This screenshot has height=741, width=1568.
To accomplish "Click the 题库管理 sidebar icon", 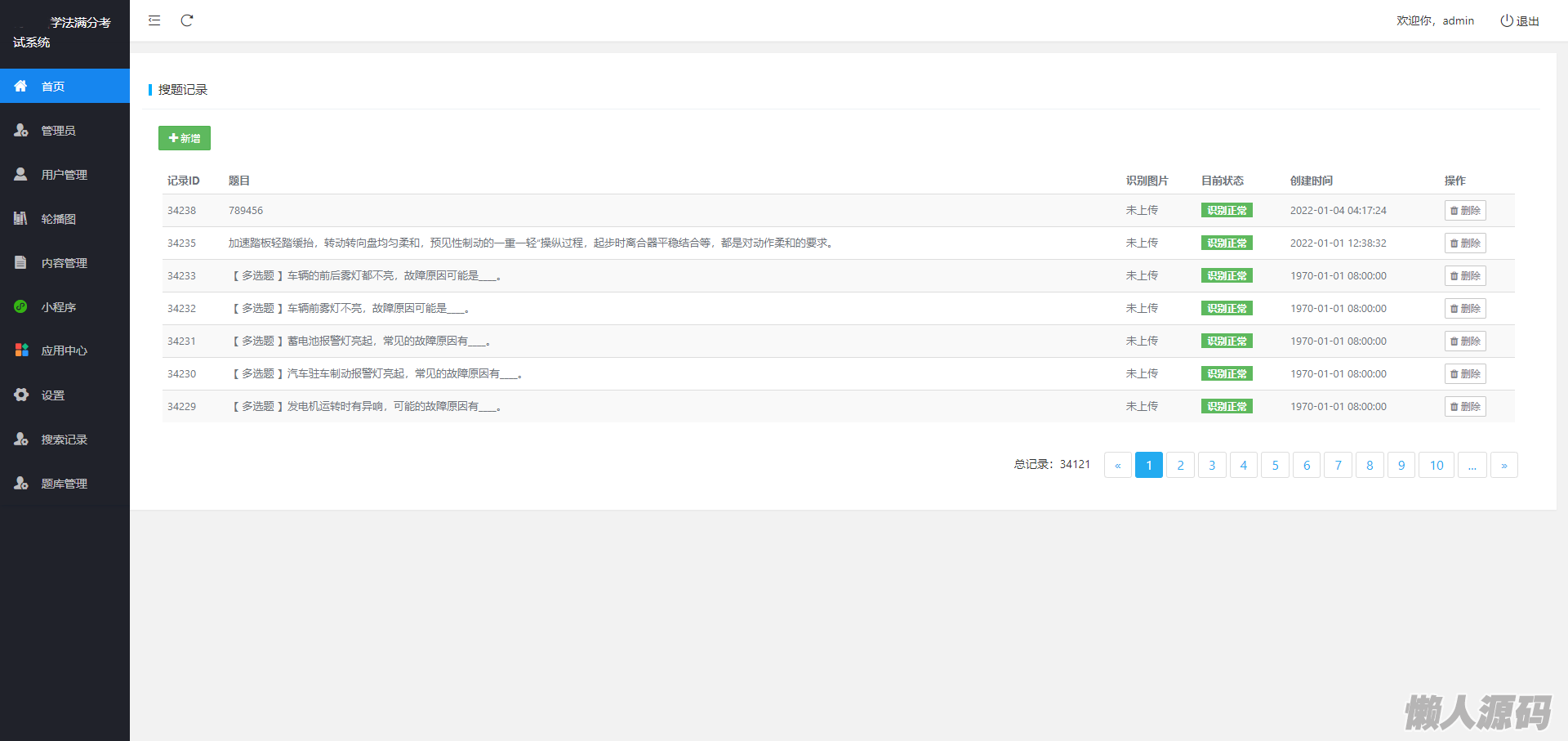I will pyautogui.click(x=21, y=483).
